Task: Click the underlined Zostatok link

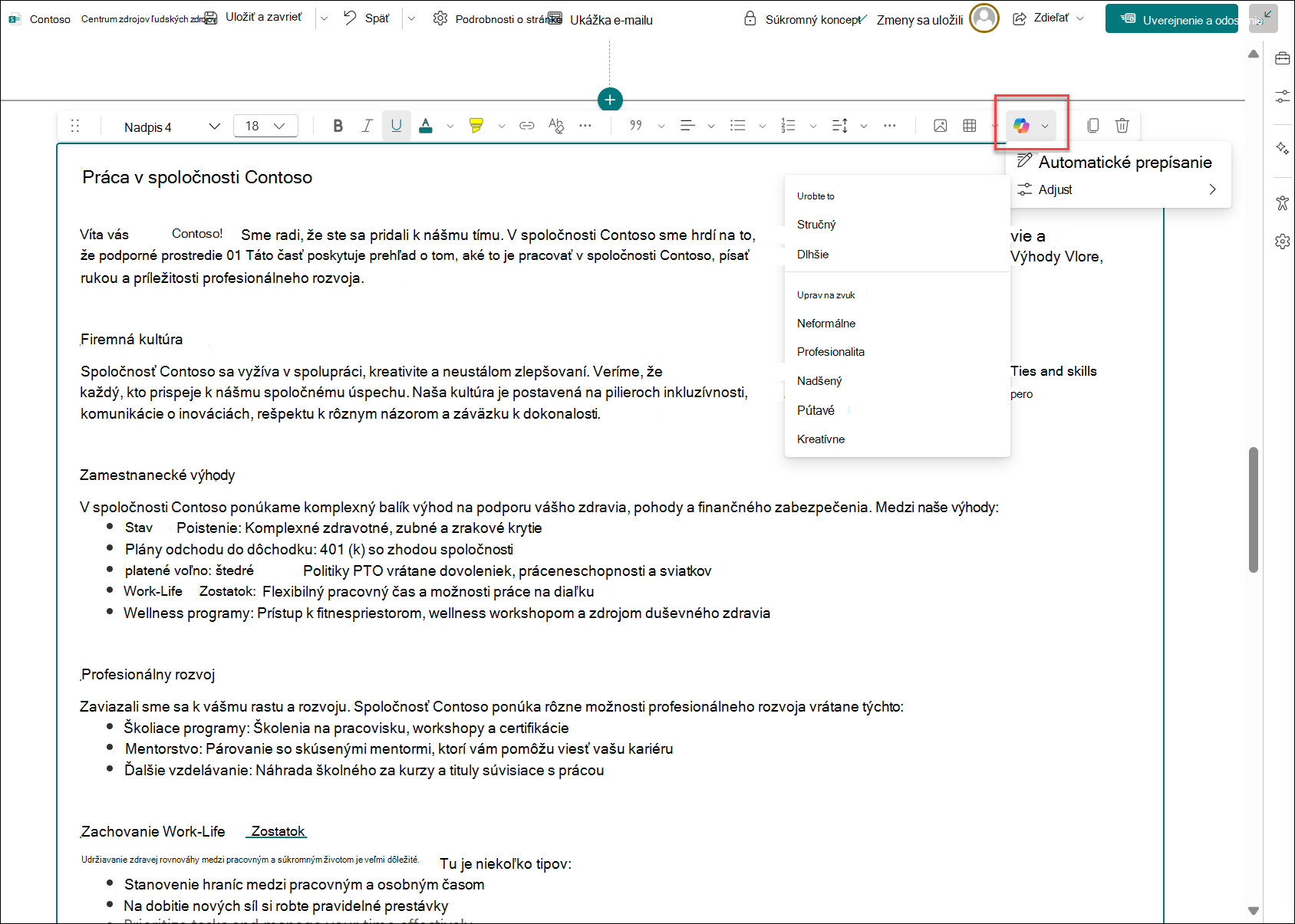Action: tap(278, 832)
